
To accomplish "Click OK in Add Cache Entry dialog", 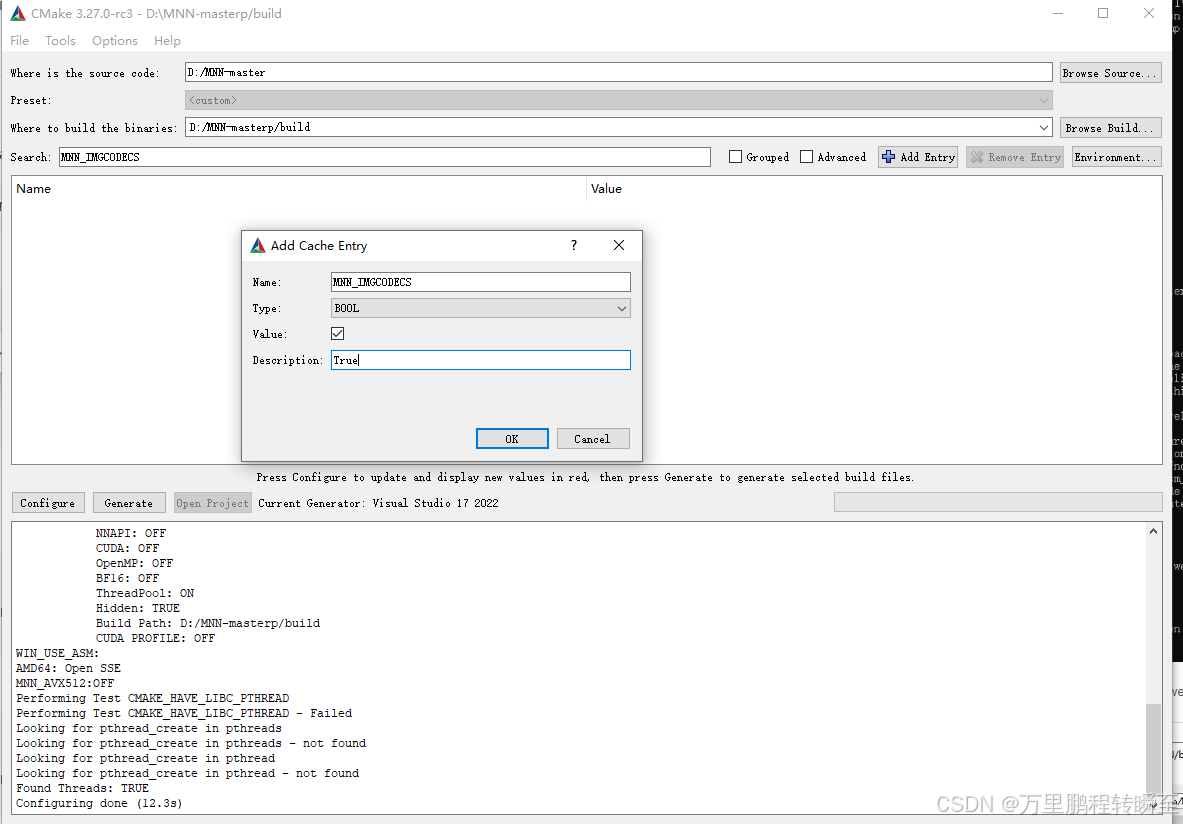I will click(512, 439).
